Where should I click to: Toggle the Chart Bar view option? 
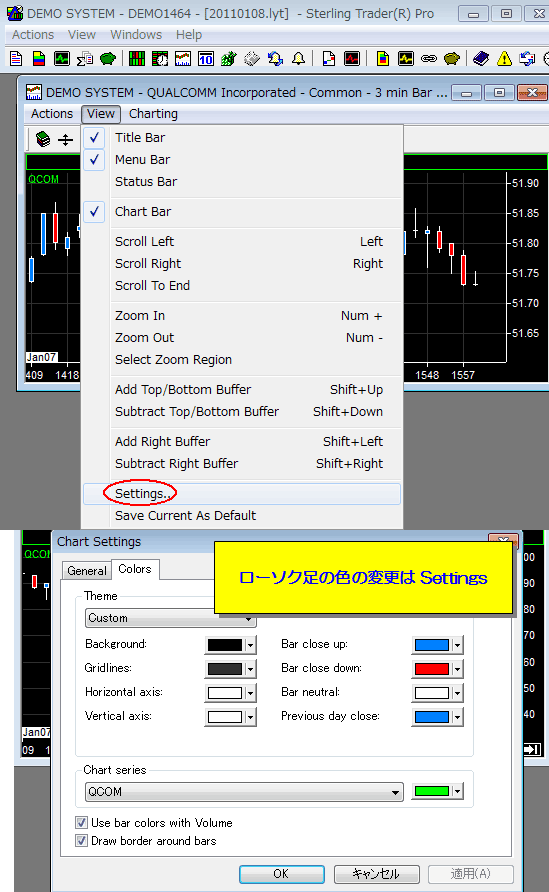[242, 212]
